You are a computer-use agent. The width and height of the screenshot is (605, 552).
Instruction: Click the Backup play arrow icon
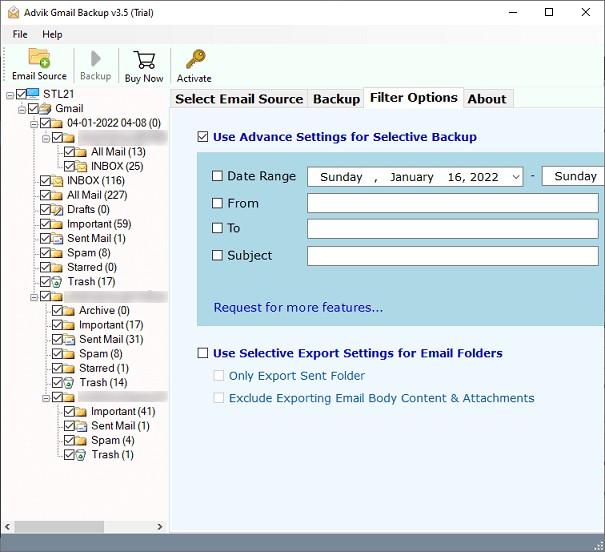click(x=95, y=59)
